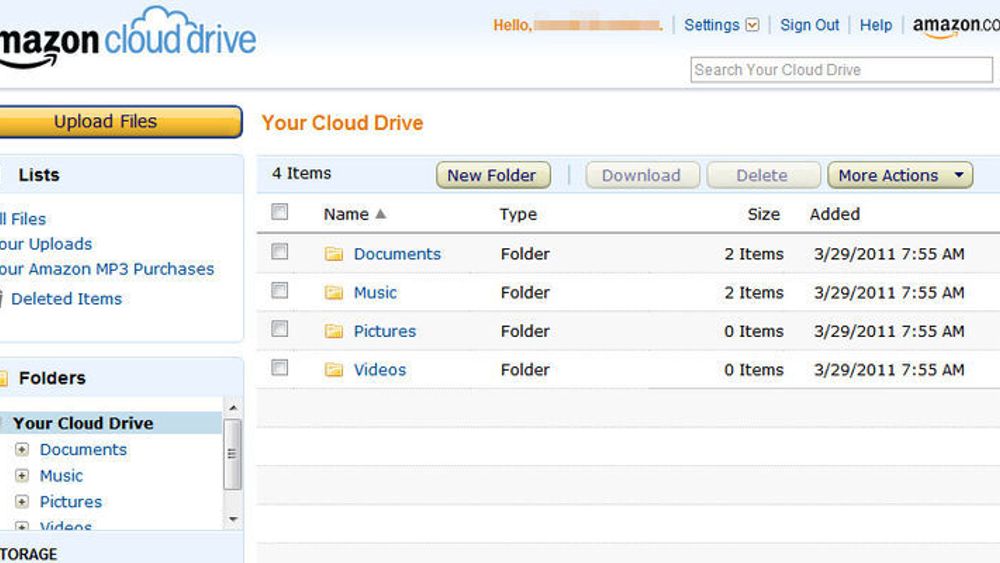Toggle the select-all checkbox in header
Viewport: 1000px width, 563px height.
[279, 212]
